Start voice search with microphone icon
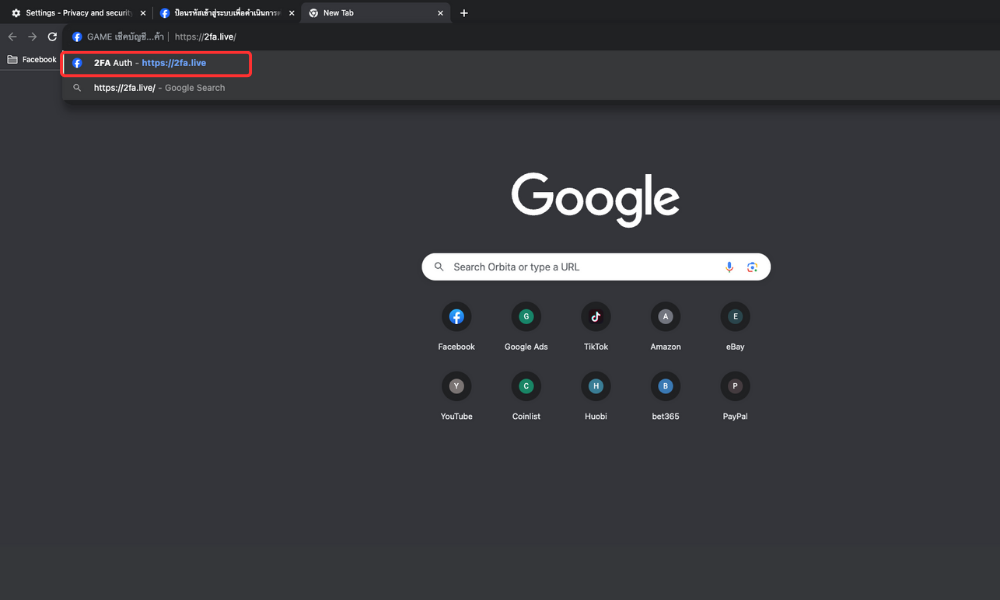Screen dimensions: 1000x600 pos(729,267)
